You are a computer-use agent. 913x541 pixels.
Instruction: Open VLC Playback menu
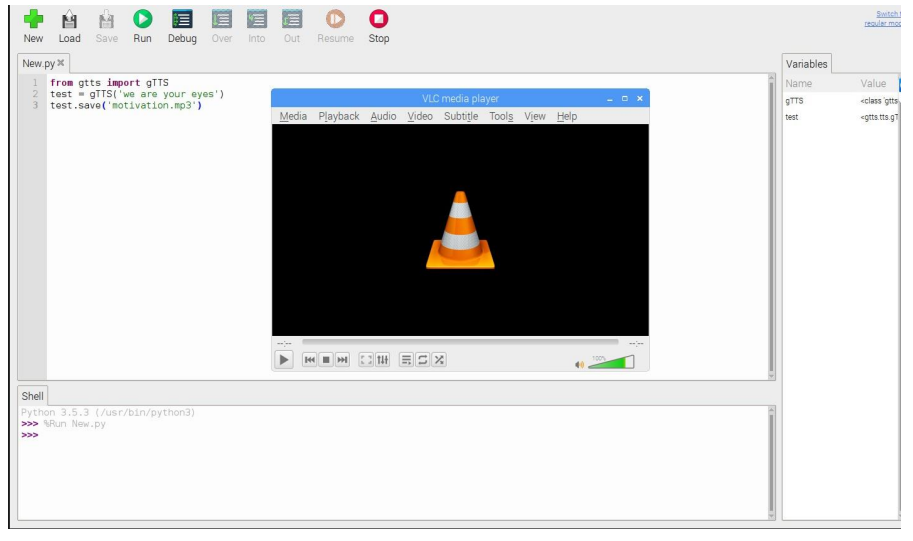pos(339,116)
